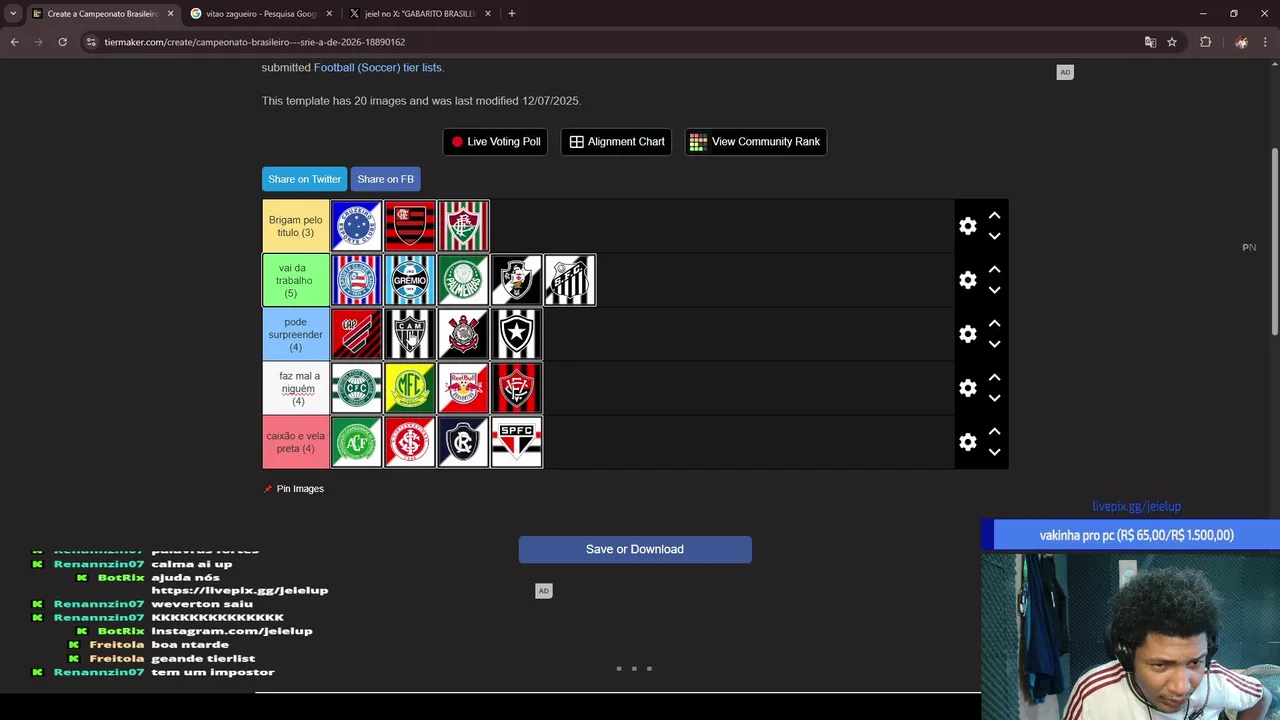1280x720 pixels.
Task: Move Brigam pelo titulo row down
Action: pos(994,237)
